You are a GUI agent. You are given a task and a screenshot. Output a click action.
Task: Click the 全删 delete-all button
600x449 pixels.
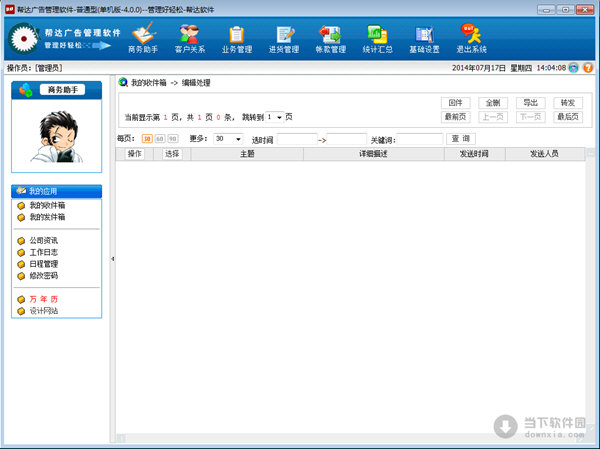(493, 103)
